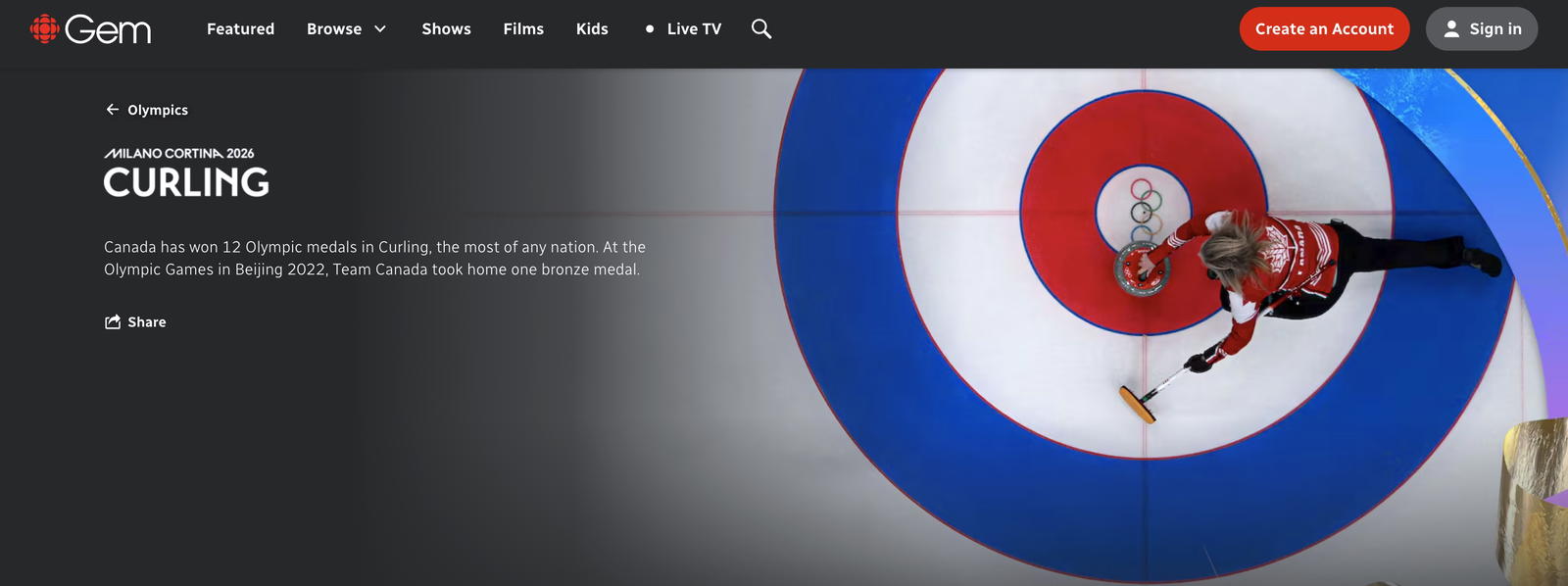Click the curling stone in the hero image
Image resolution: width=1568 pixels, height=586 pixels.
click(x=1142, y=270)
